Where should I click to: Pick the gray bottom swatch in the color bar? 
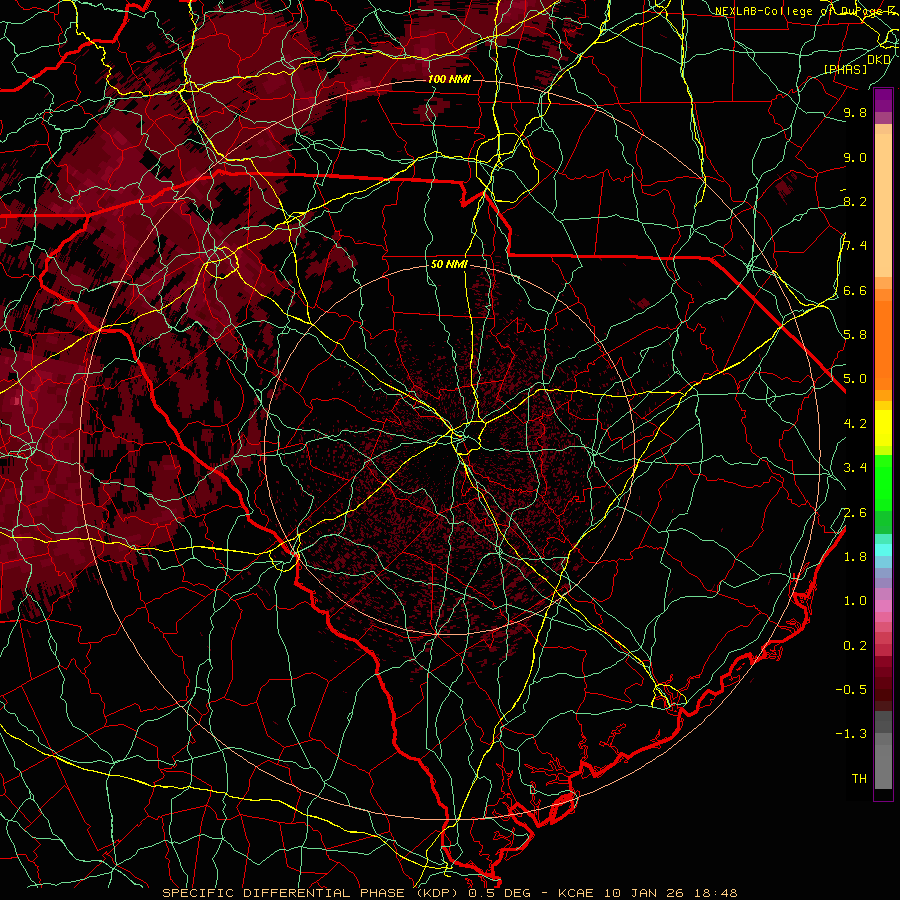(x=883, y=769)
